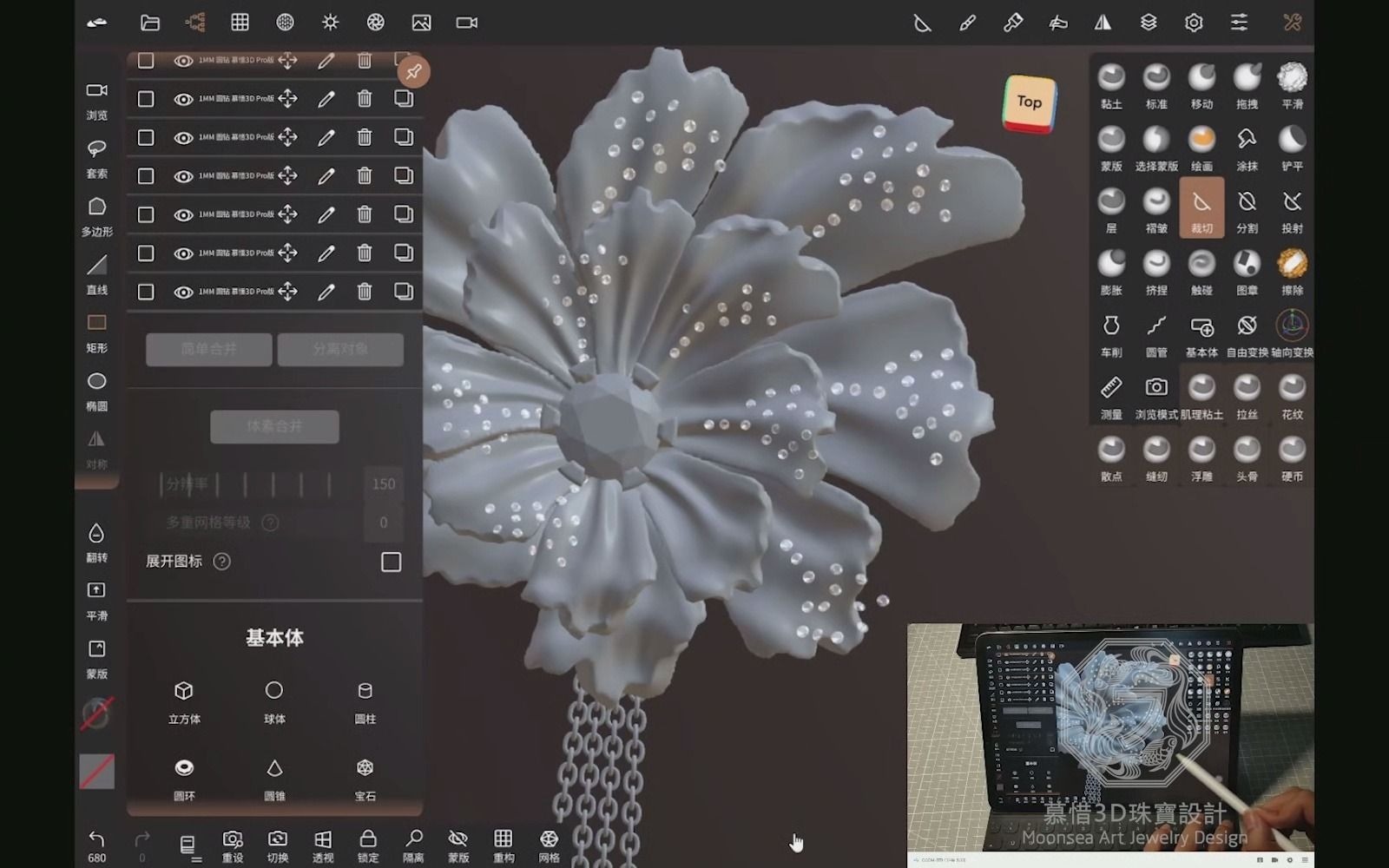
Task: Select the 花纹 pattern brush
Action: [x=1292, y=397]
